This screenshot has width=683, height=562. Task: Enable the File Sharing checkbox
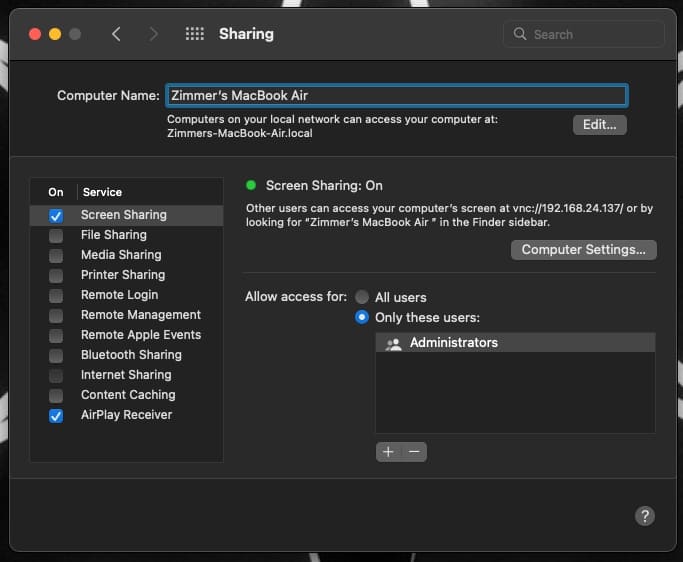click(x=56, y=236)
